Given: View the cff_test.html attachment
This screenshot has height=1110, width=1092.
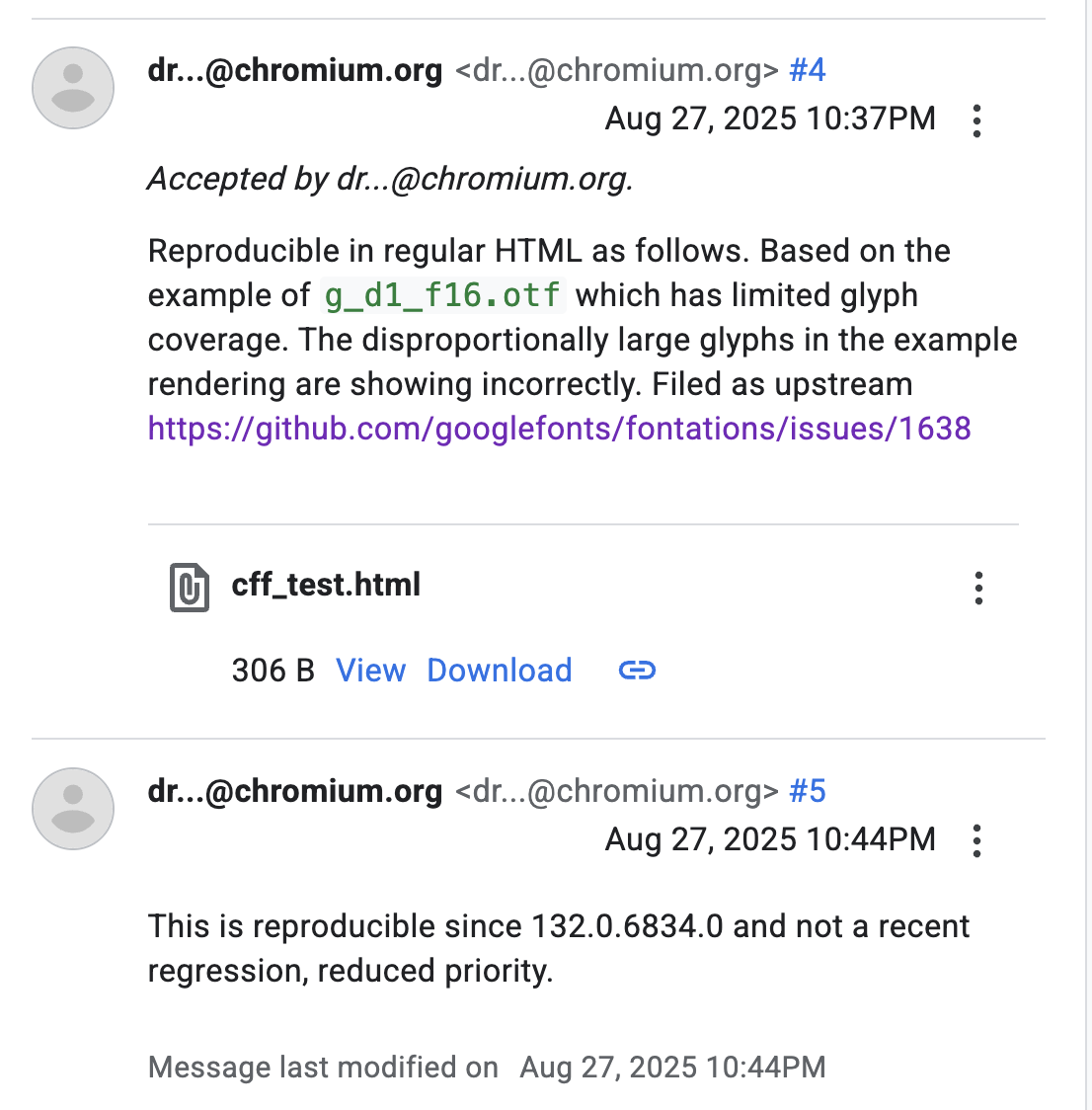Looking at the screenshot, I should click(371, 671).
